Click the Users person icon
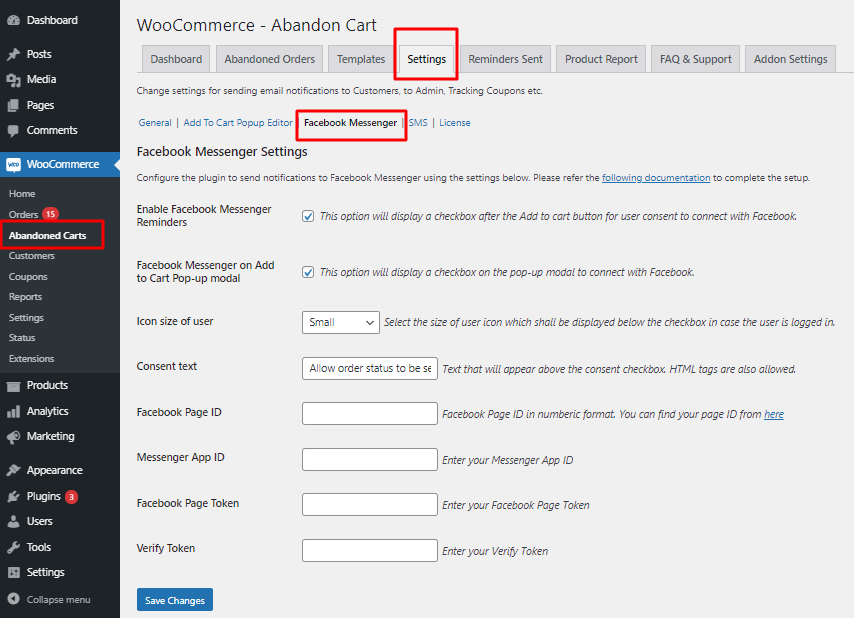 pyautogui.click(x=14, y=522)
